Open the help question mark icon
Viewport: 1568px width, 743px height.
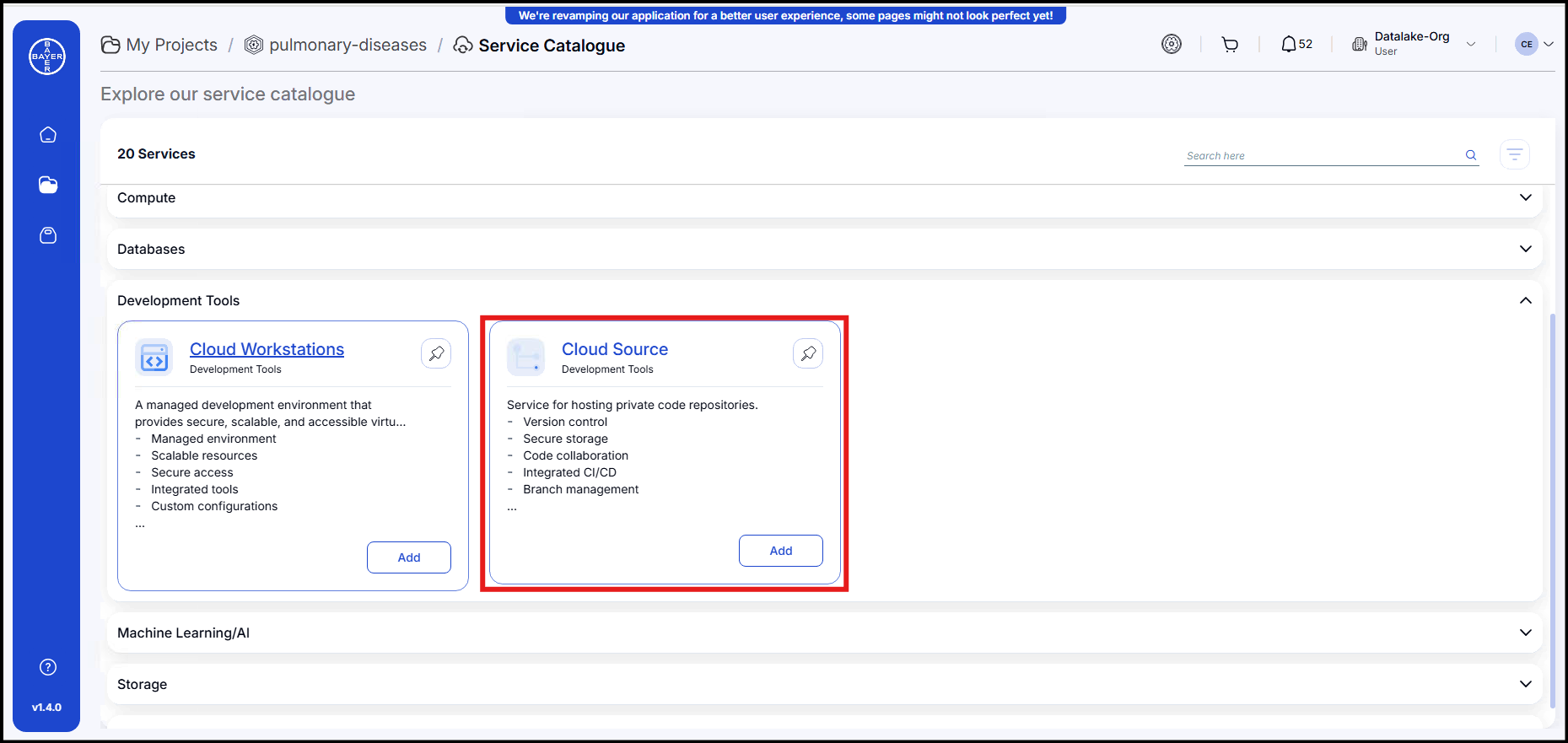click(x=48, y=667)
